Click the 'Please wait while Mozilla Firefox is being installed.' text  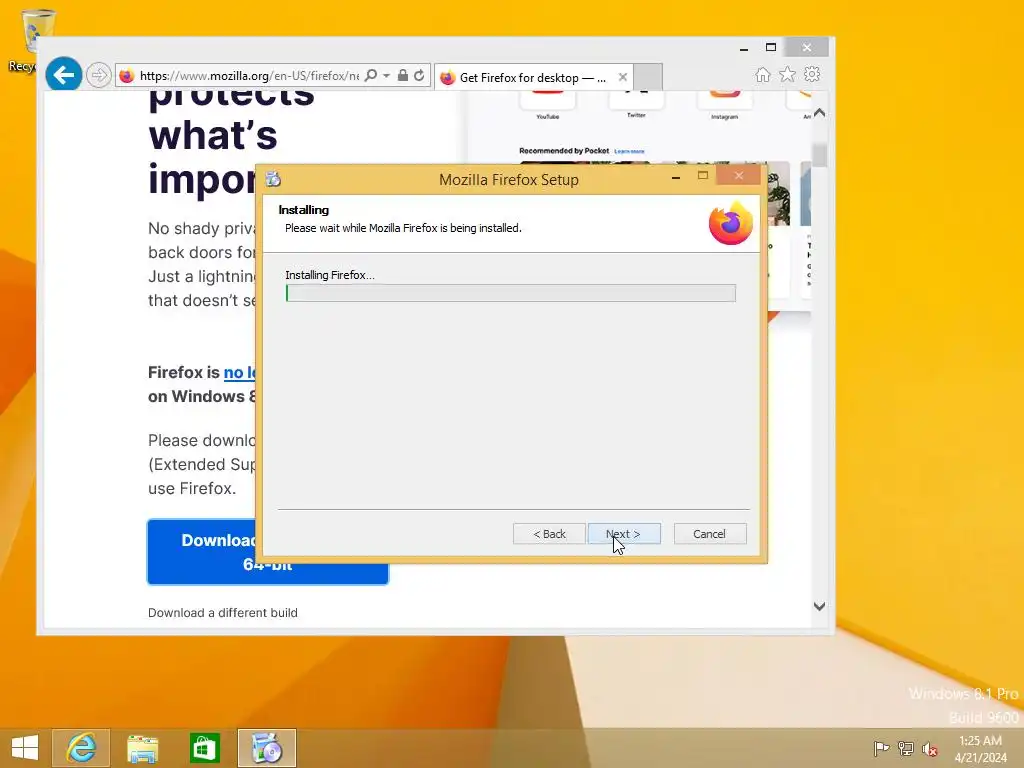click(x=403, y=228)
